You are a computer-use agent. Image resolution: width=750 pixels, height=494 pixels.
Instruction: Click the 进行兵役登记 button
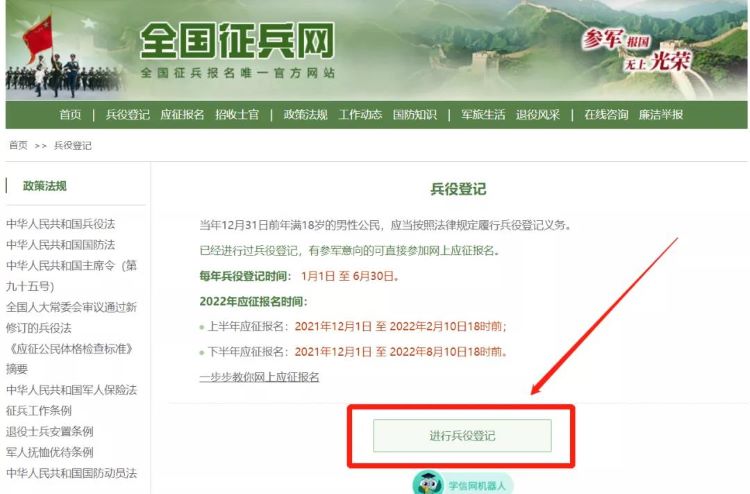462,436
